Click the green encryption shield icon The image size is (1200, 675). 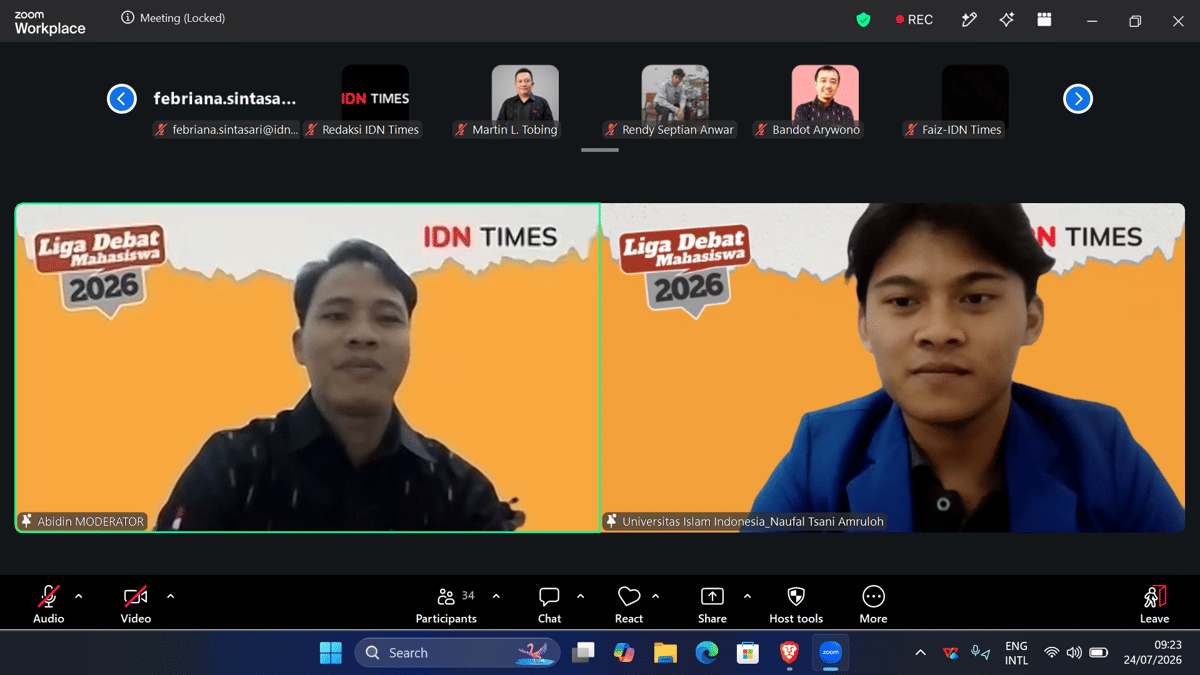863,20
